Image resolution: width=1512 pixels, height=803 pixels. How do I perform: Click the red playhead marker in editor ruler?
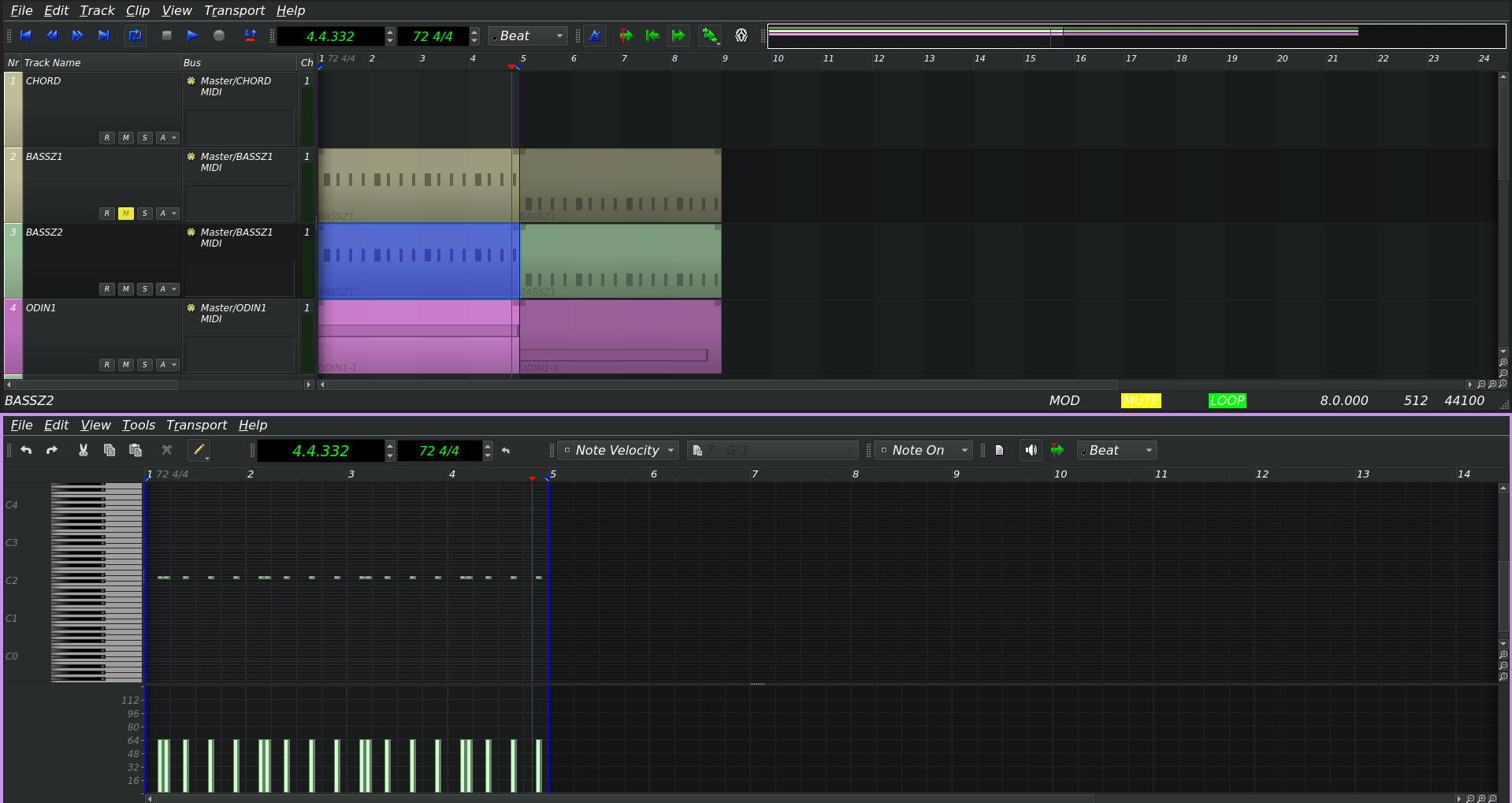[x=533, y=478]
